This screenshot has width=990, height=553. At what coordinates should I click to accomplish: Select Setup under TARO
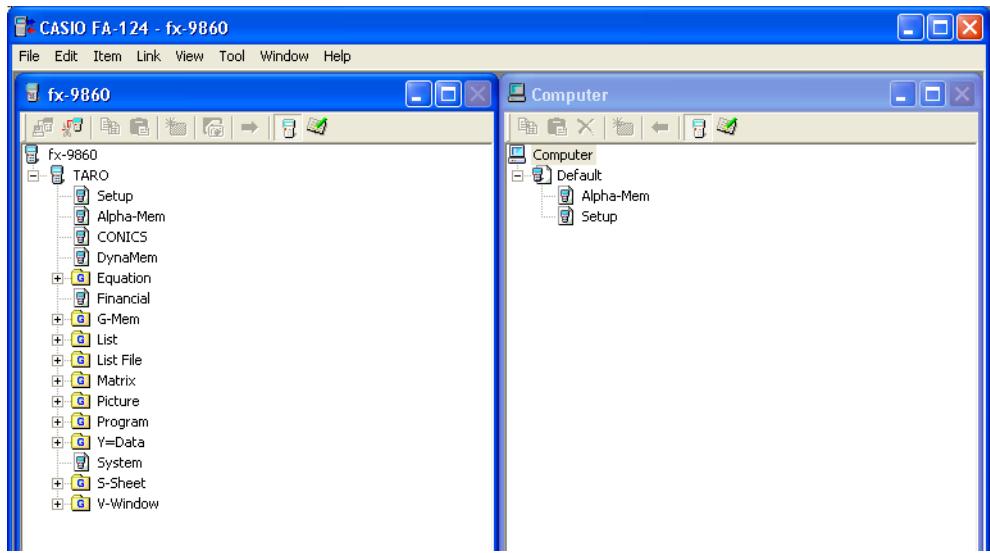tap(115, 196)
